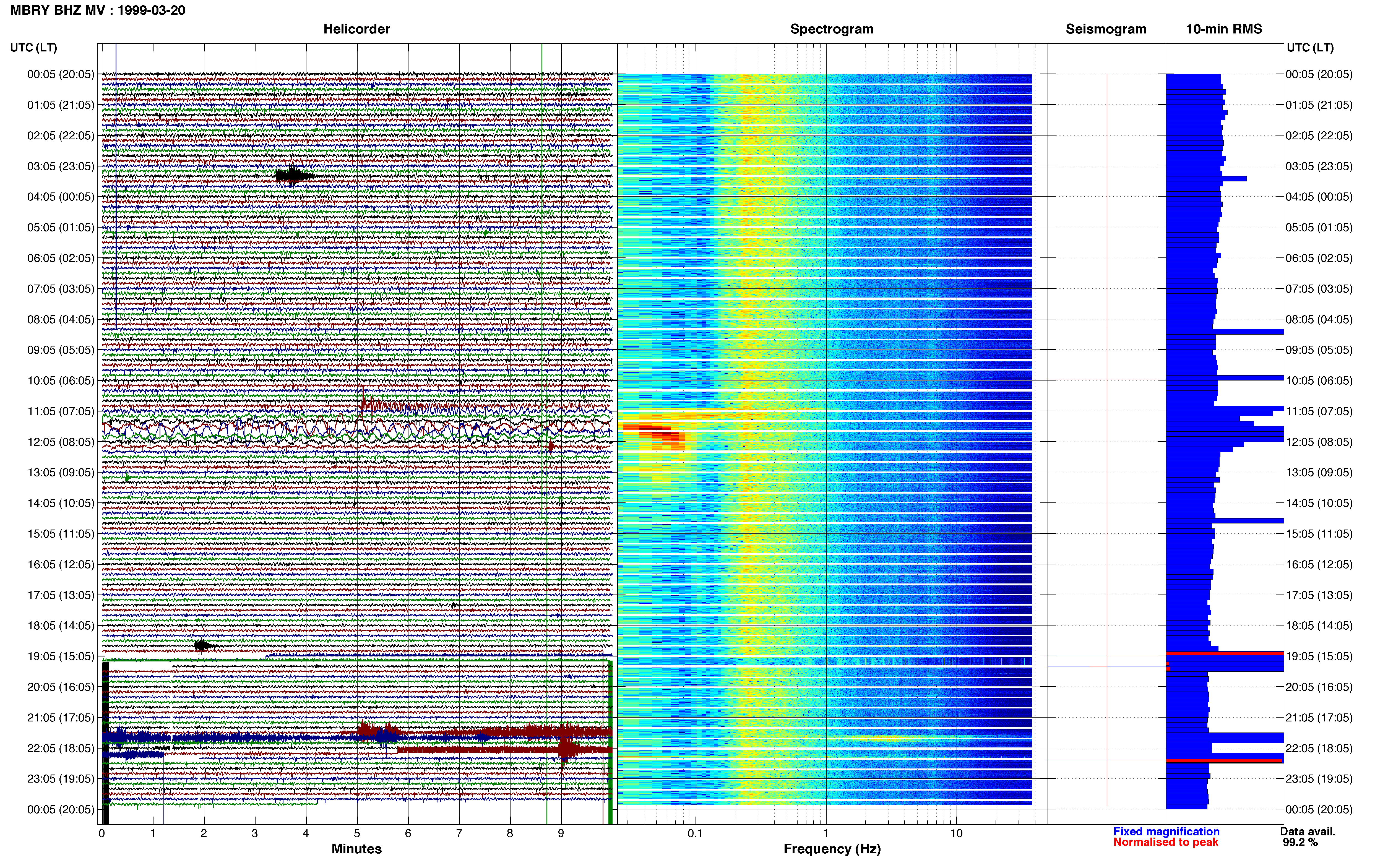Click the right '21:05 (17:05)' time label
The height and width of the screenshot is (868, 1388).
[x=1319, y=718]
